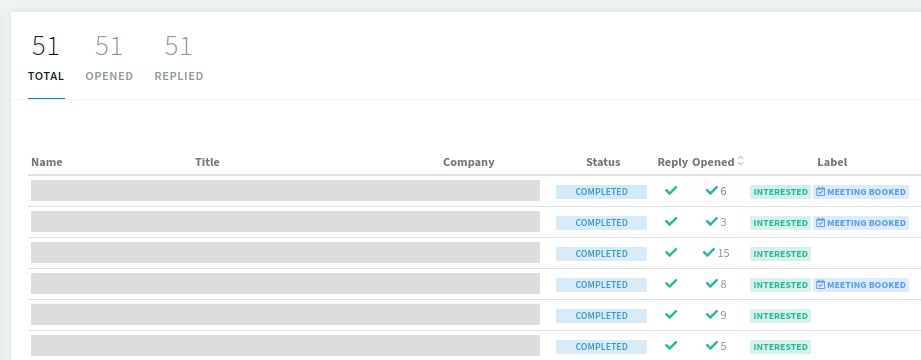This screenshot has width=921, height=360.
Task: Click COMPLETED status in row opened 3
Action: coord(601,223)
